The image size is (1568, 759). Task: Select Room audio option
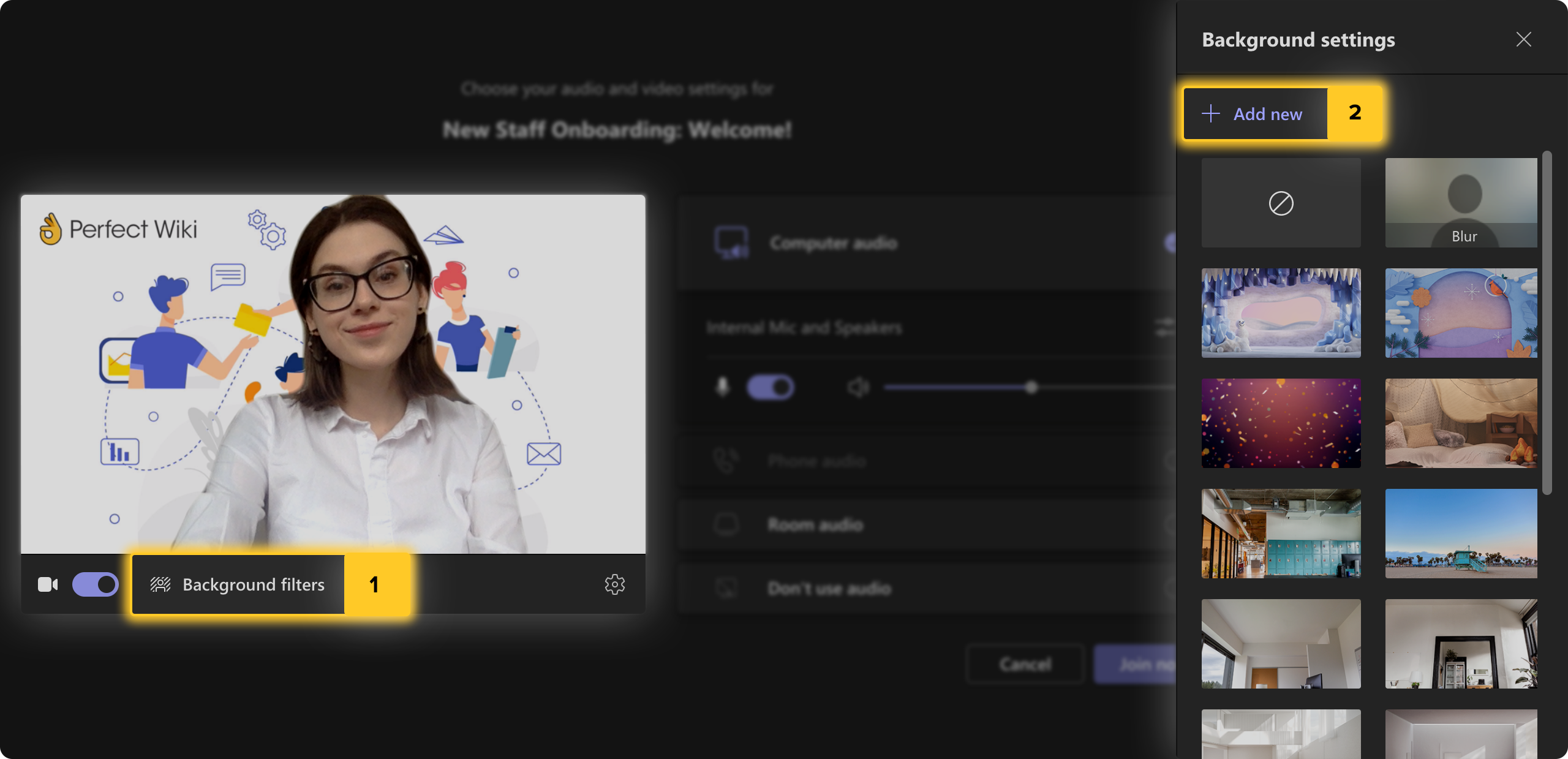click(x=927, y=524)
